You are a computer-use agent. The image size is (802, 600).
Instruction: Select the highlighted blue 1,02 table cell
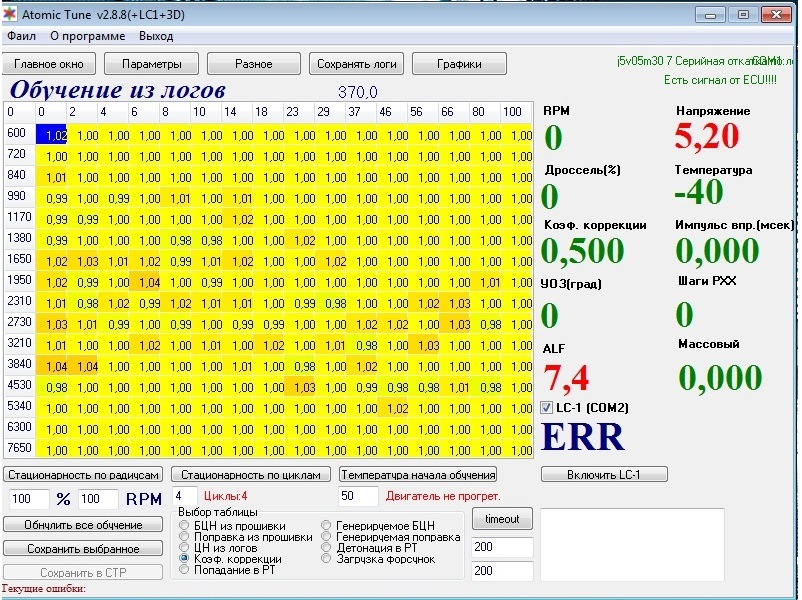[51, 134]
